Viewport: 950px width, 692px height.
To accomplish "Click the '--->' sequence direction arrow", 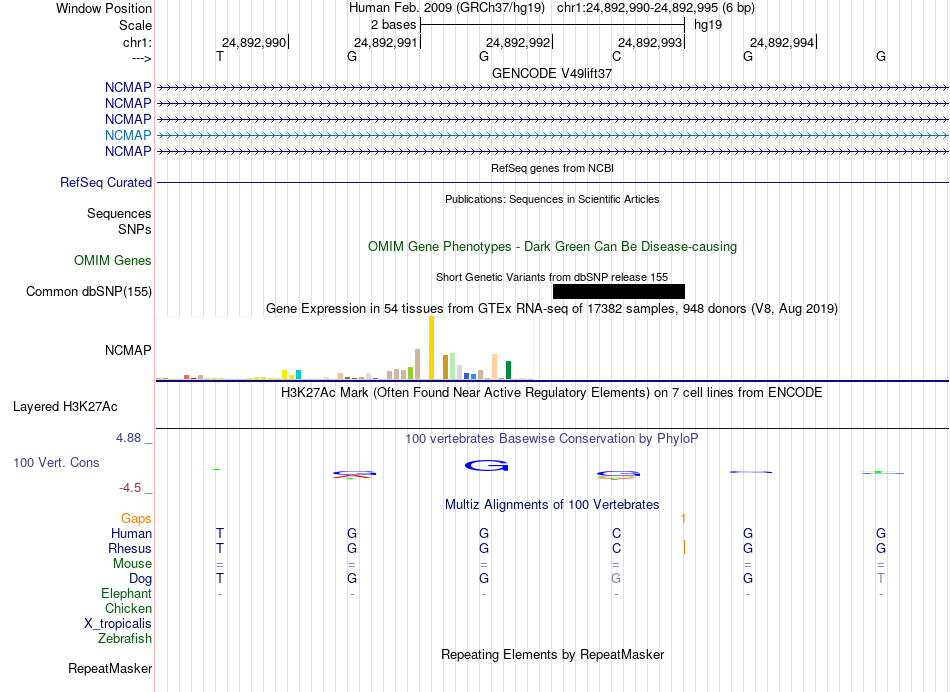I will pos(142,58).
